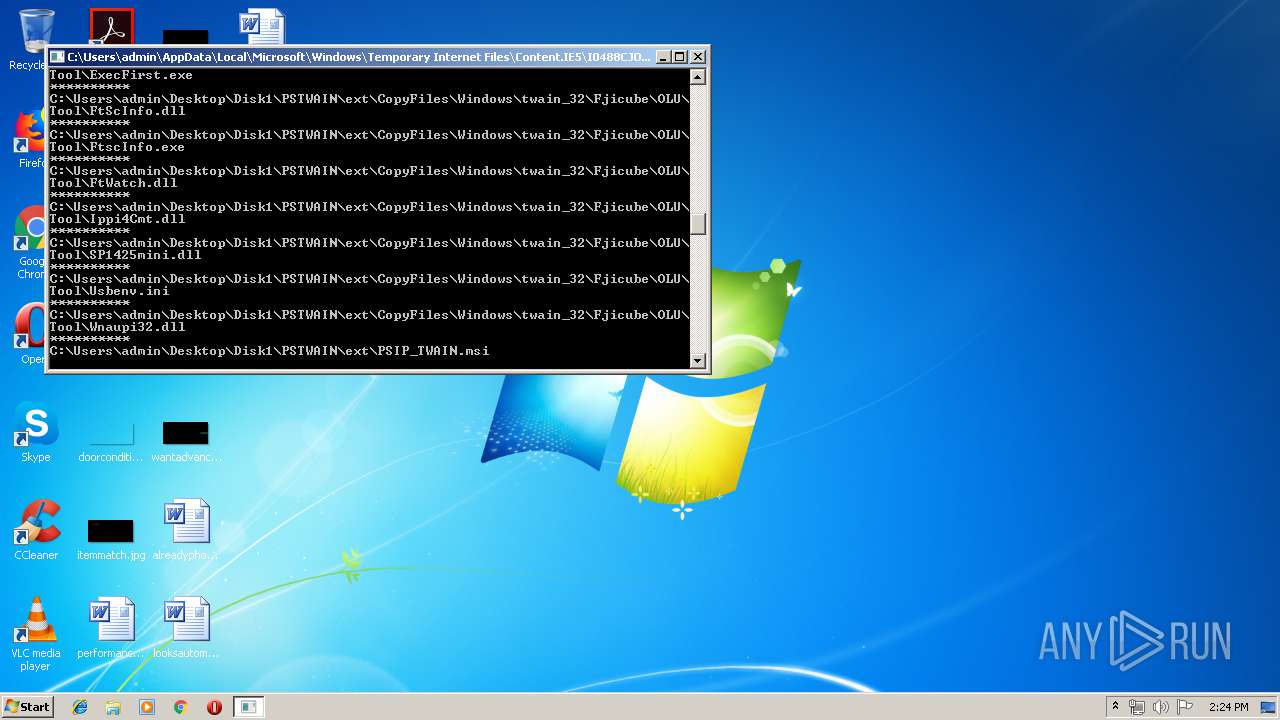Click the PSIP_TWAIN.msi path line
1280x720 pixels.
click(269, 351)
